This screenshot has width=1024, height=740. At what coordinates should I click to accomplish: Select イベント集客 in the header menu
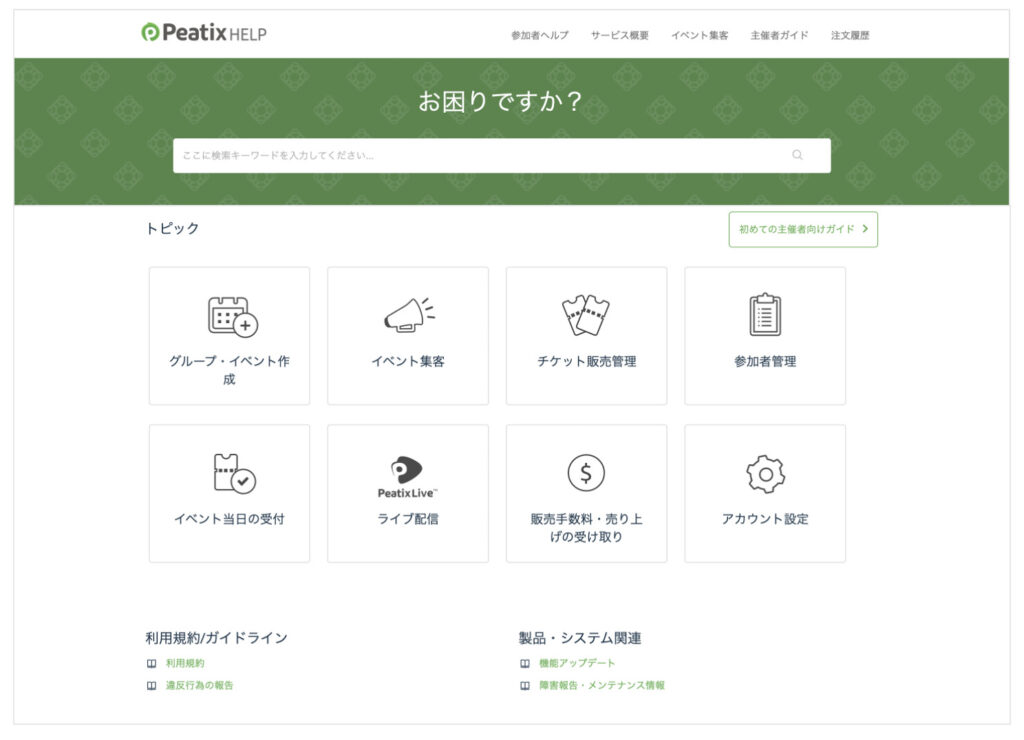699,35
